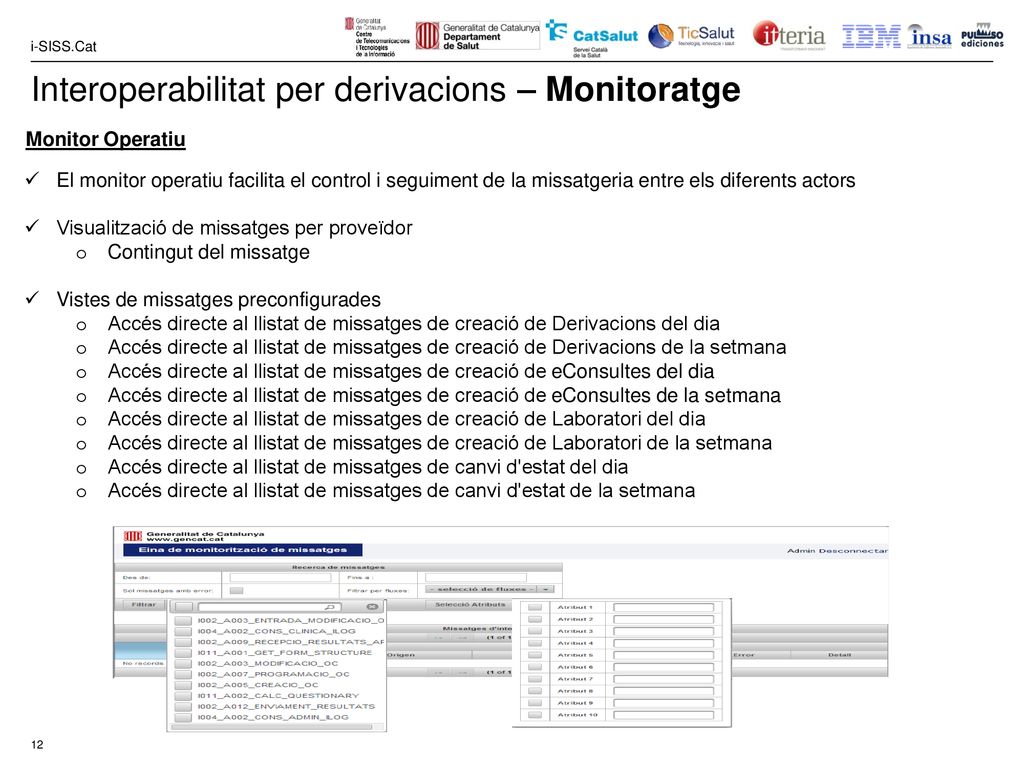Check I002_A007_PROGRAMACIO_OC flow checkbox
Screen dimensions: 1024x768
coord(183,674)
